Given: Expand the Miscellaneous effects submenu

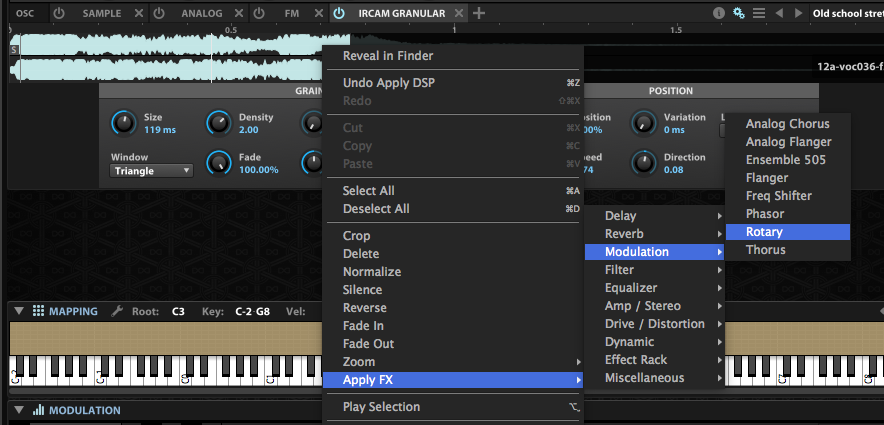Looking at the screenshot, I should 655,378.
